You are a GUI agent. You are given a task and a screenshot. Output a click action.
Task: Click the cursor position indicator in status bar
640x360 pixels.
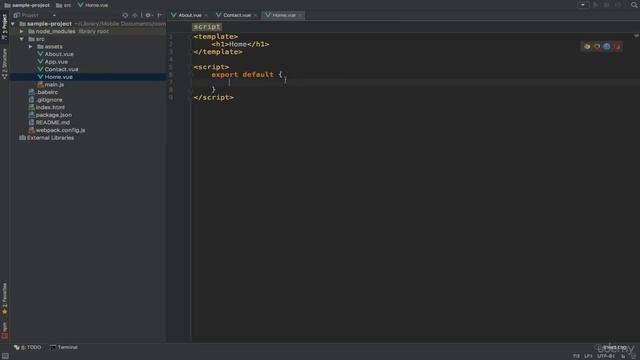576,356
